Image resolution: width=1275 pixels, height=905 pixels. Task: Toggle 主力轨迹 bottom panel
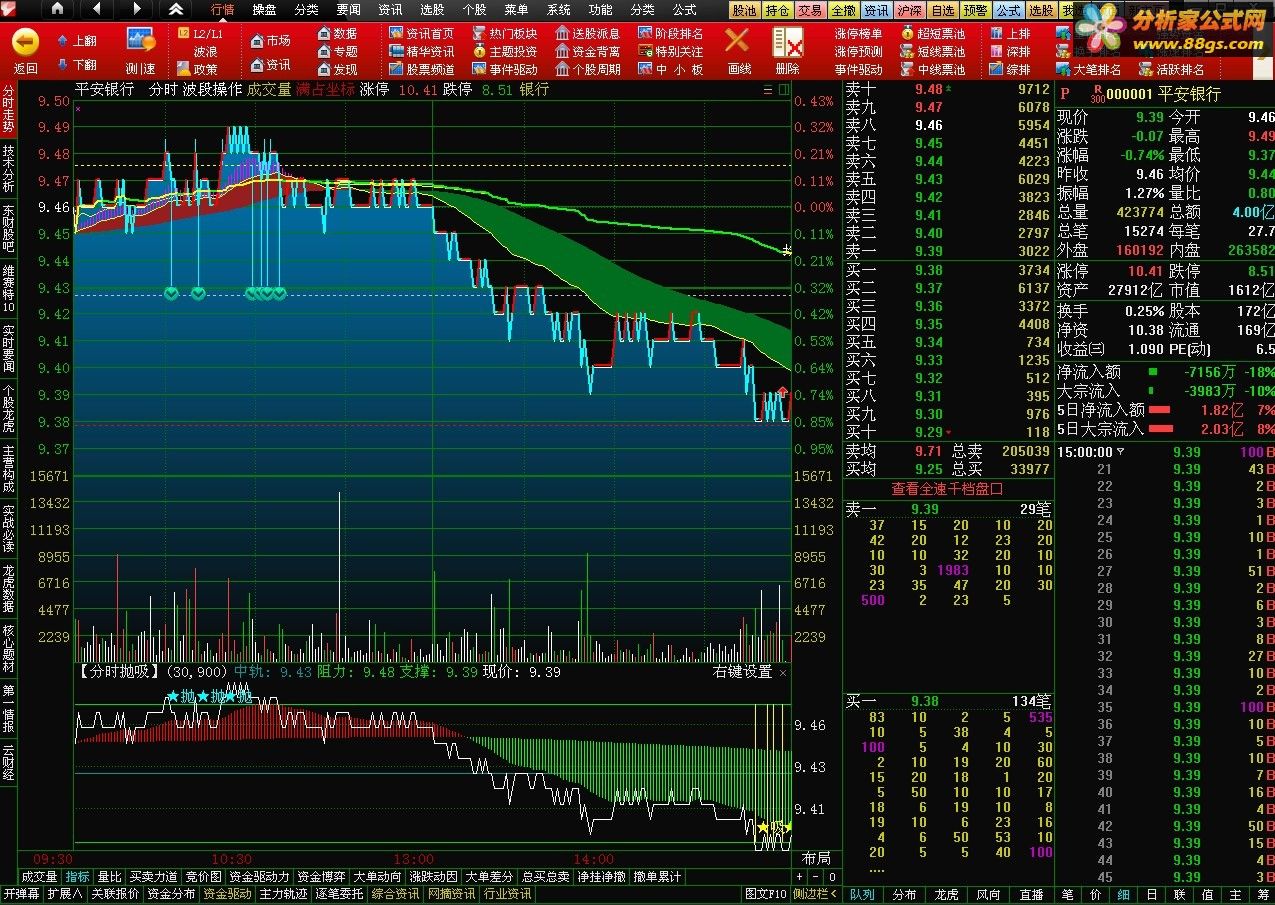284,893
